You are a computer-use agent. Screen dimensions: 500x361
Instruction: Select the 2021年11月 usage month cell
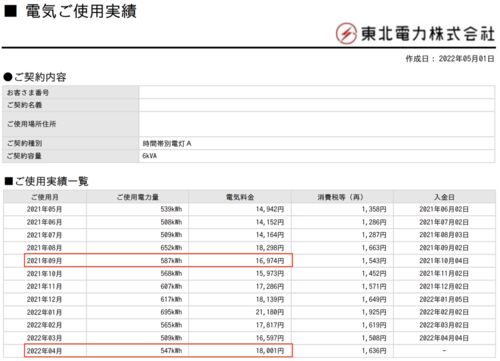point(44,287)
